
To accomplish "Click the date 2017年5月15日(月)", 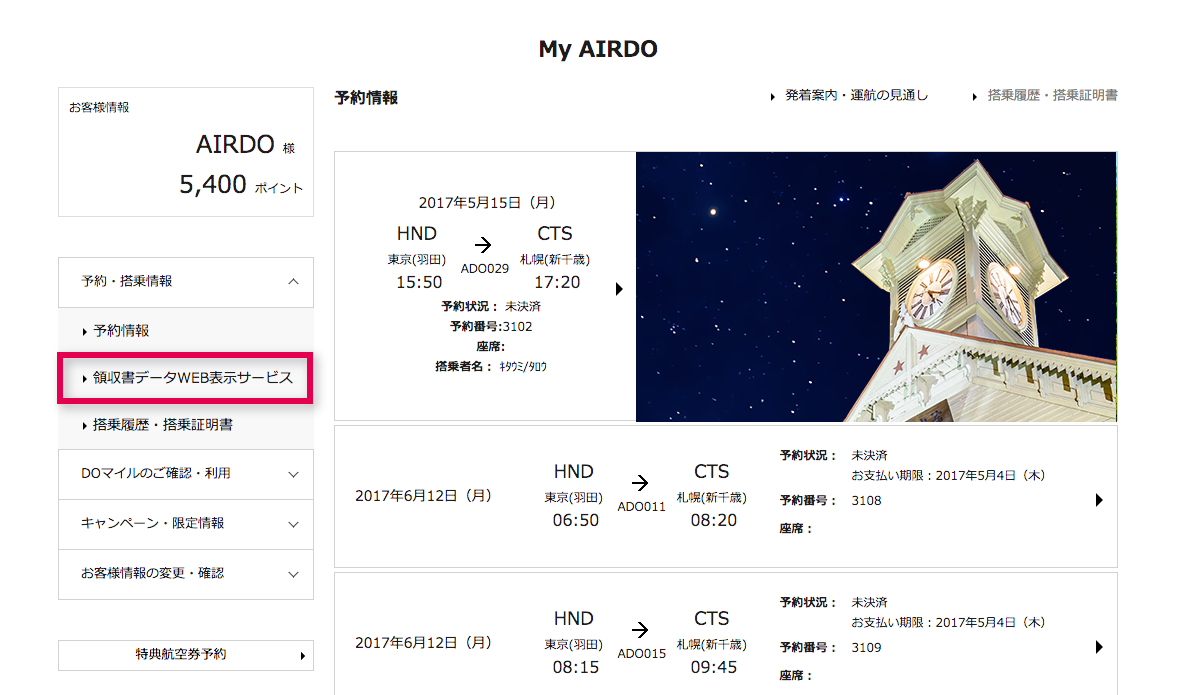I will 487,203.
